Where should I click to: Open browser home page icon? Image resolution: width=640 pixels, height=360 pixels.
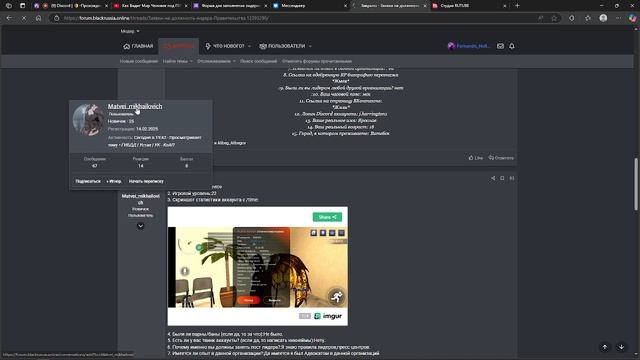coord(38,18)
